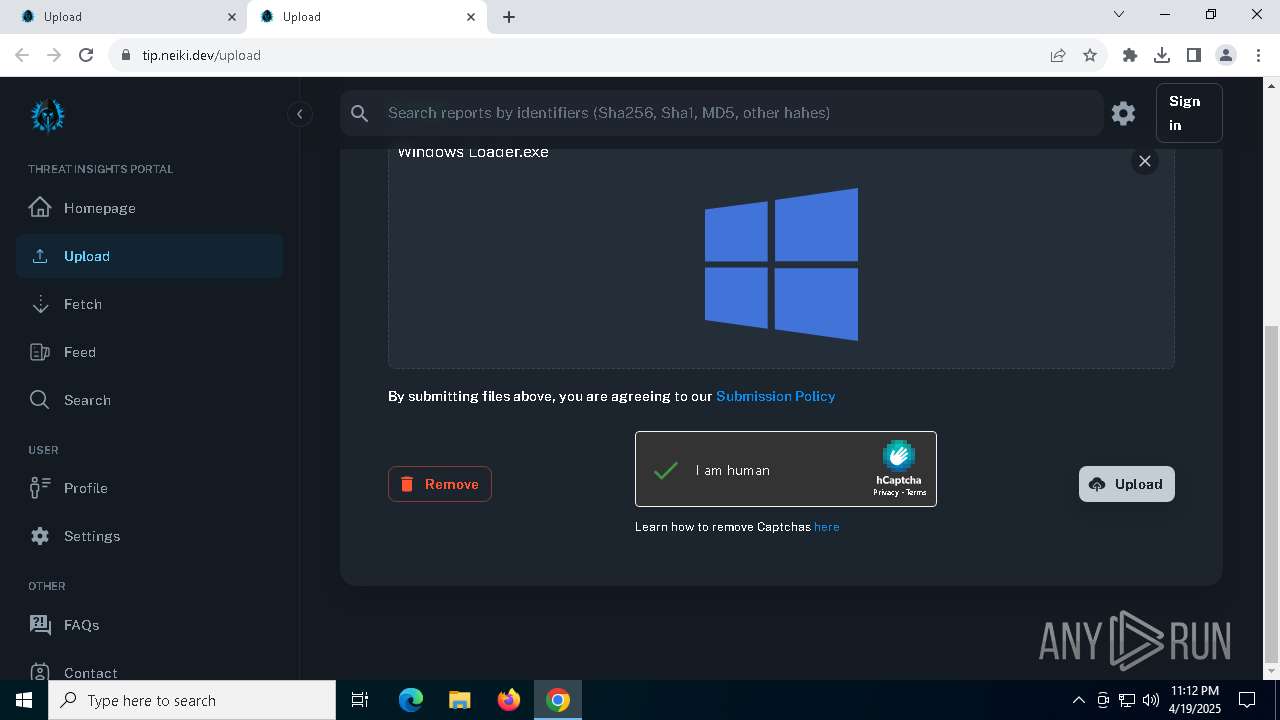Open Chrome three-dot menu
The height and width of the screenshot is (720, 1280).
coord(1258,55)
